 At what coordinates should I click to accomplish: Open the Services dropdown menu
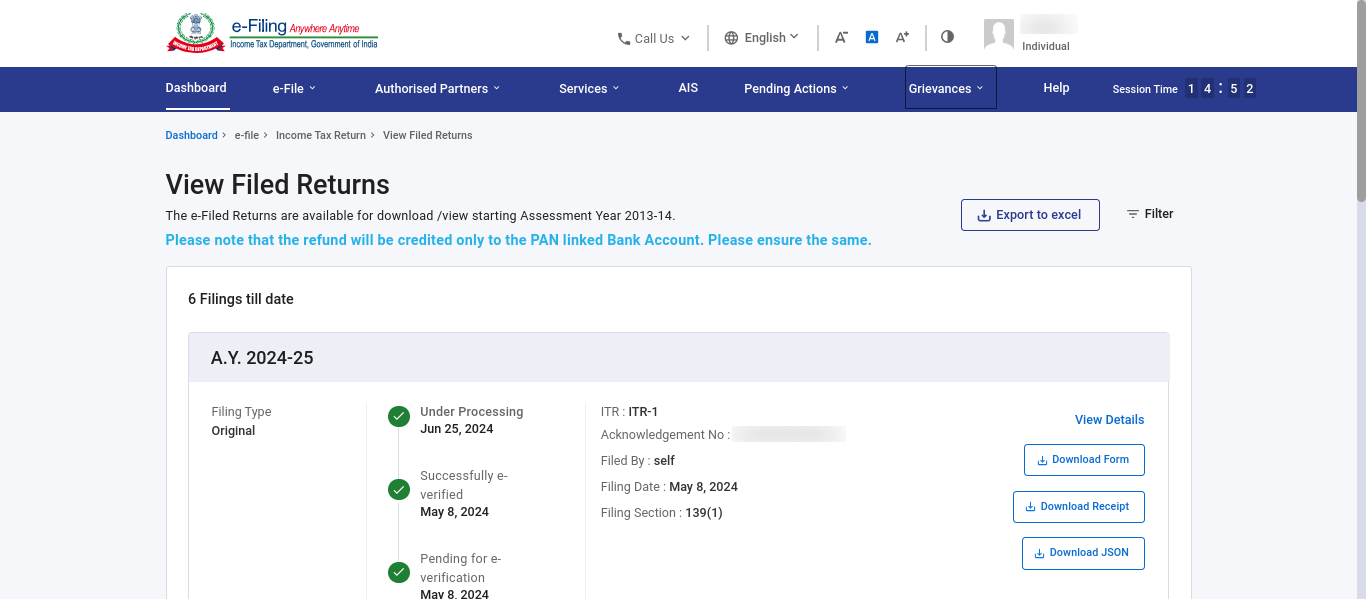pos(589,89)
